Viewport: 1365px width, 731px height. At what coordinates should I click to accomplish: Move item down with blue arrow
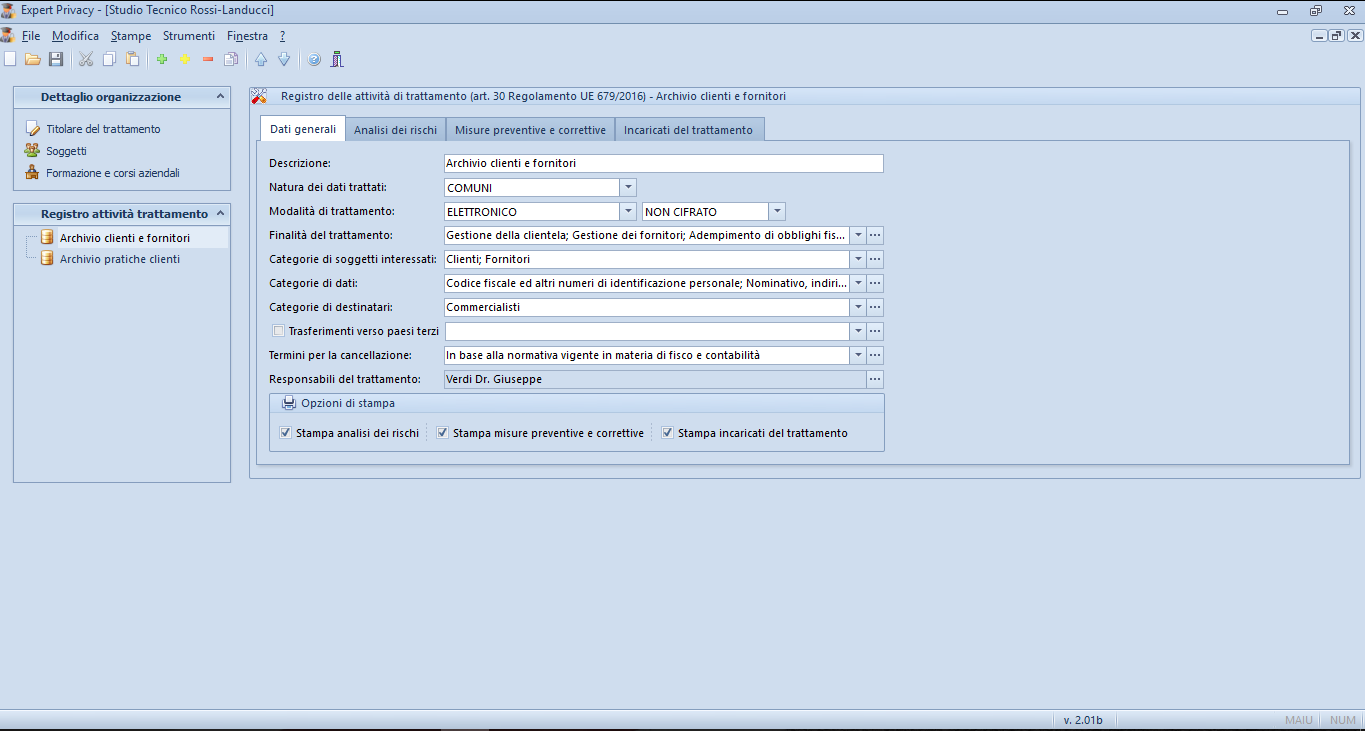click(284, 60)
